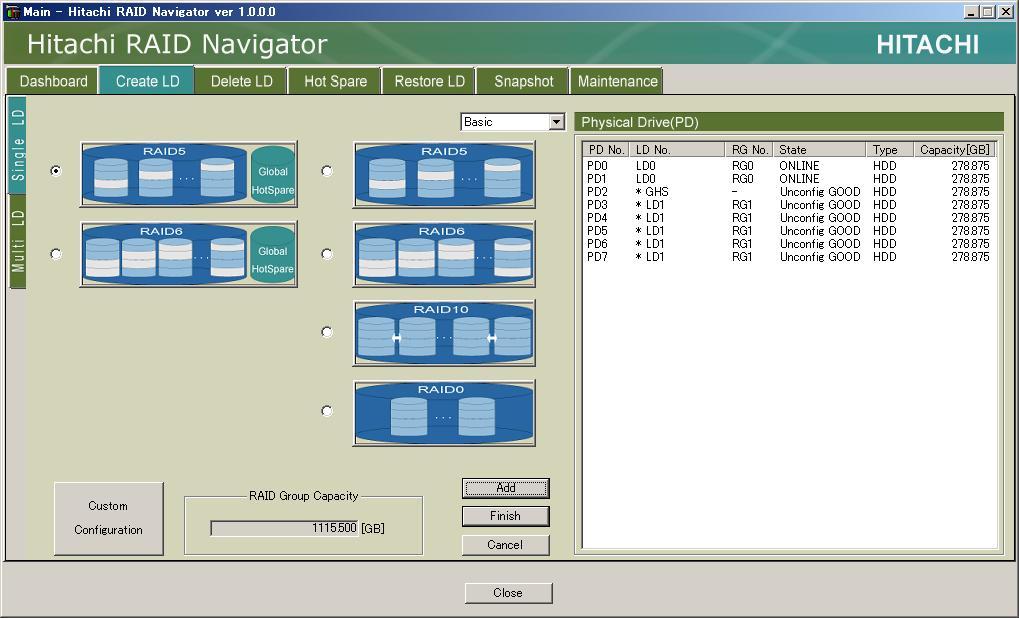
Task: Click the RAID Group Capacity field
Action: tap(284, 528)
